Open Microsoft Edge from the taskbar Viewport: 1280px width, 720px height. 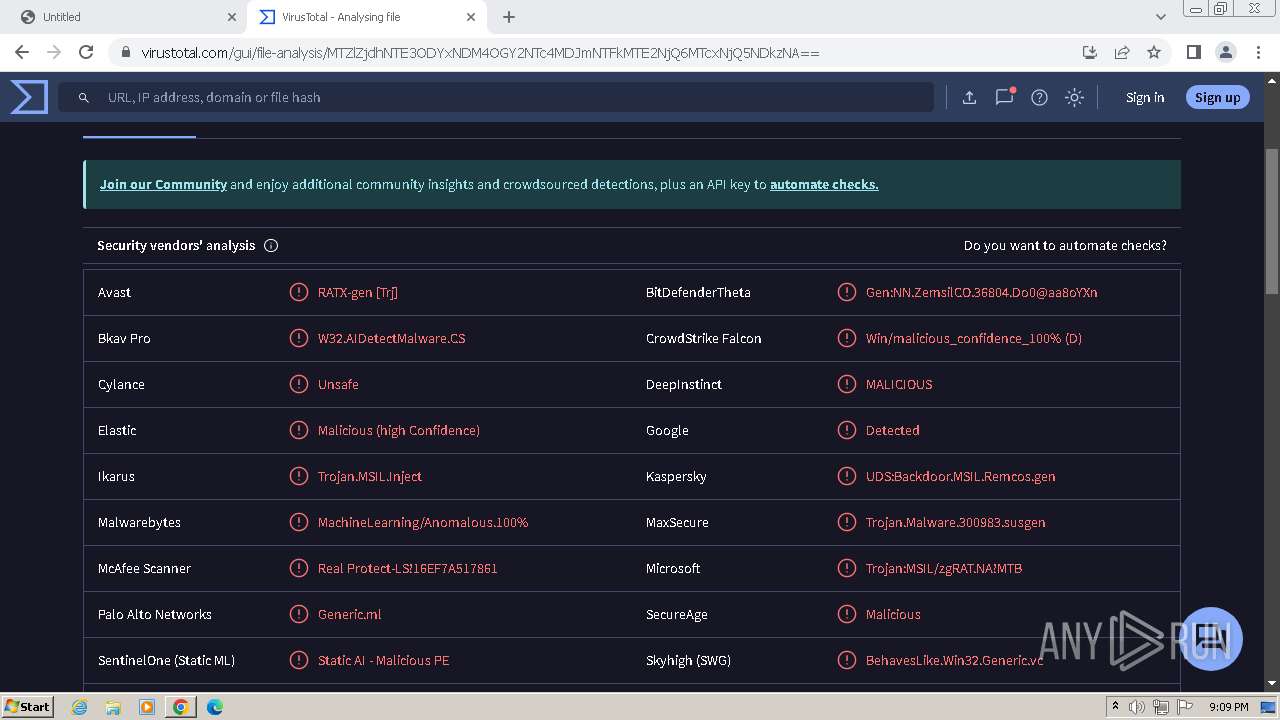(215, 707)
